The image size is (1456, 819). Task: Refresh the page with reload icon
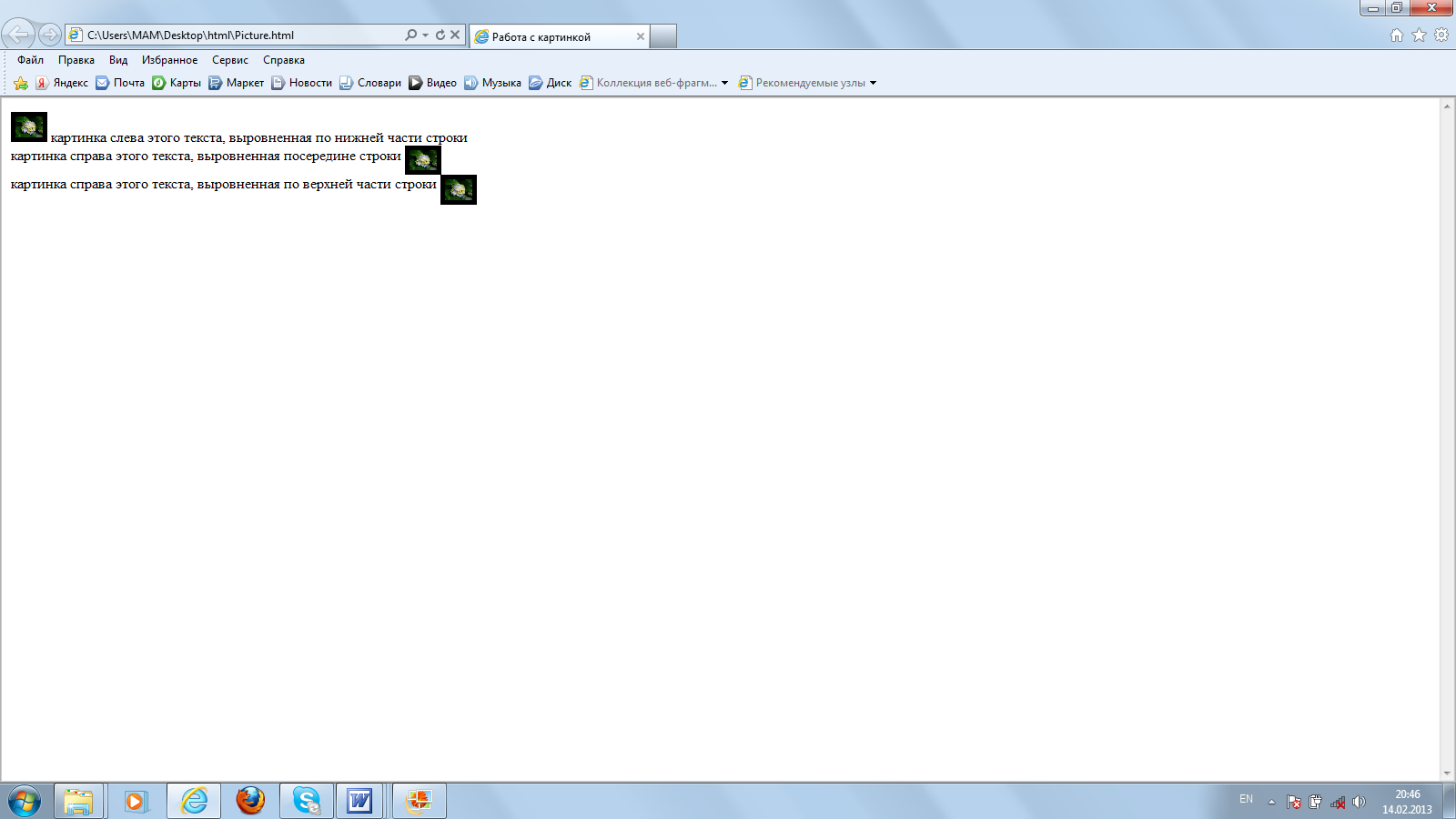(x=440, y=35)
